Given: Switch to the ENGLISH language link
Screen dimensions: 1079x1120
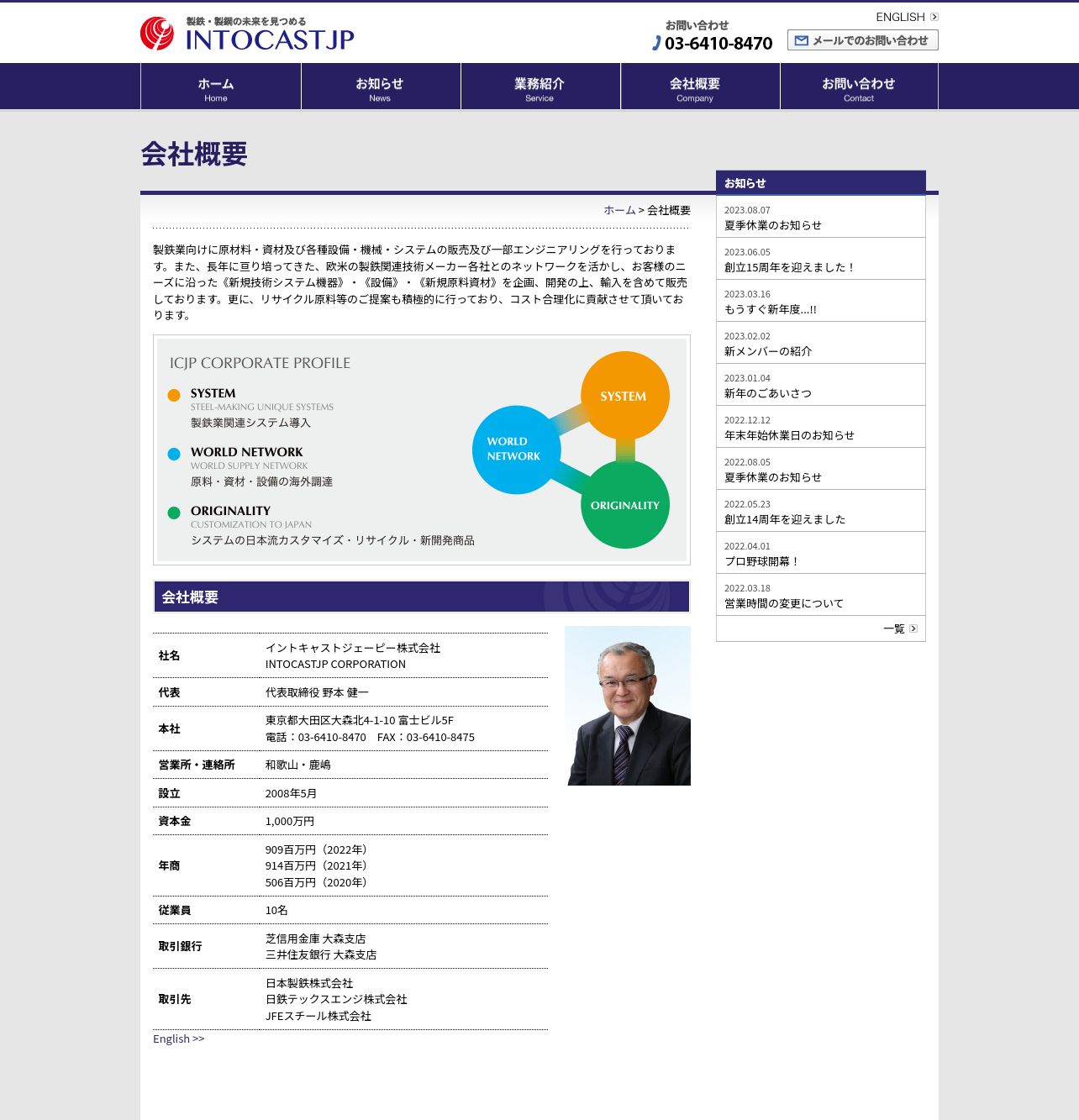Looking at the screenshot, I should (900, 17).
